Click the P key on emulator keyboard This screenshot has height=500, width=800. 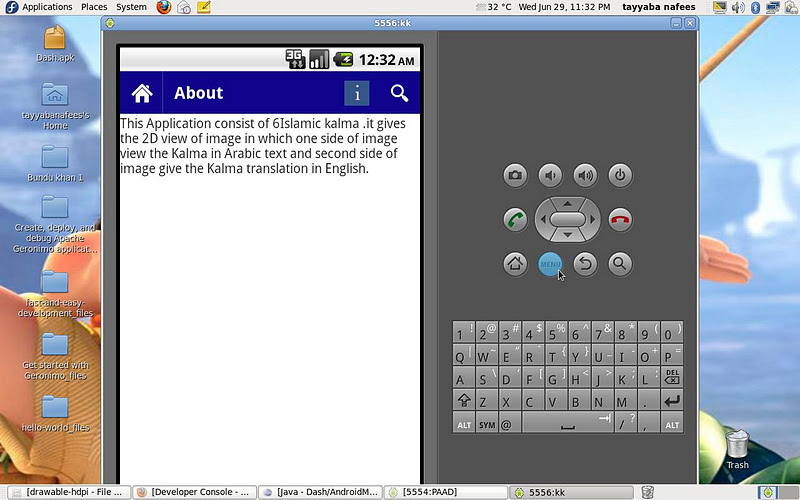click(672, 355)
